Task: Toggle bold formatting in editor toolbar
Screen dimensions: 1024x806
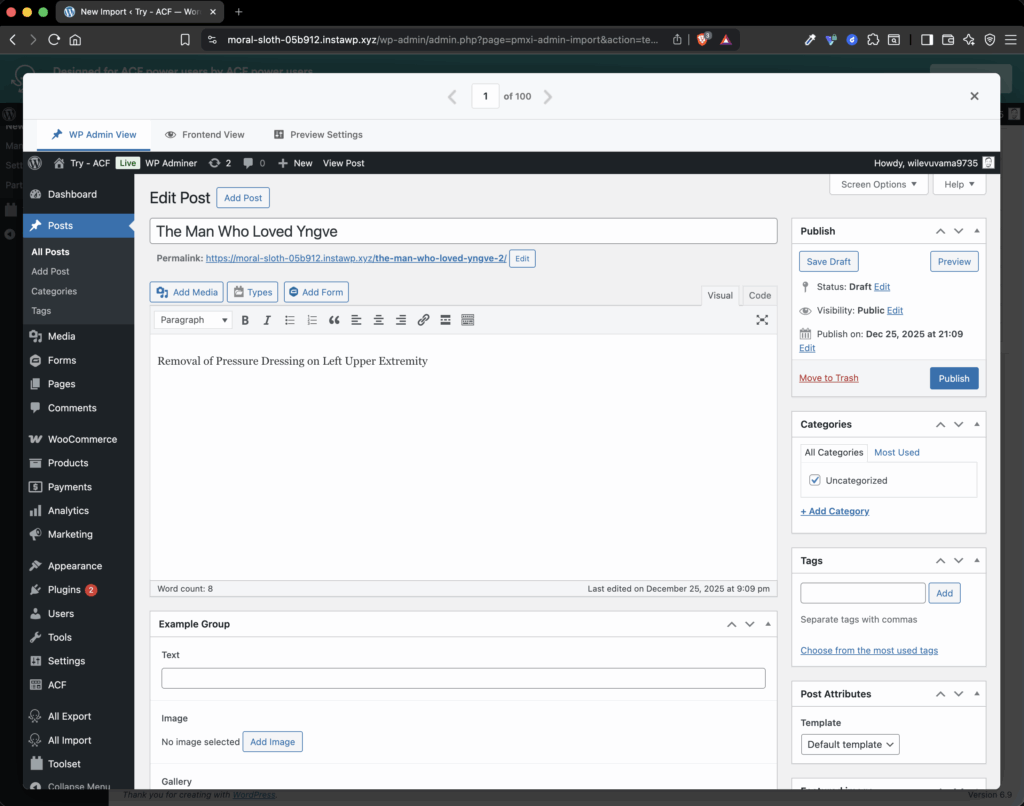Action: click(x=245, y=320)
